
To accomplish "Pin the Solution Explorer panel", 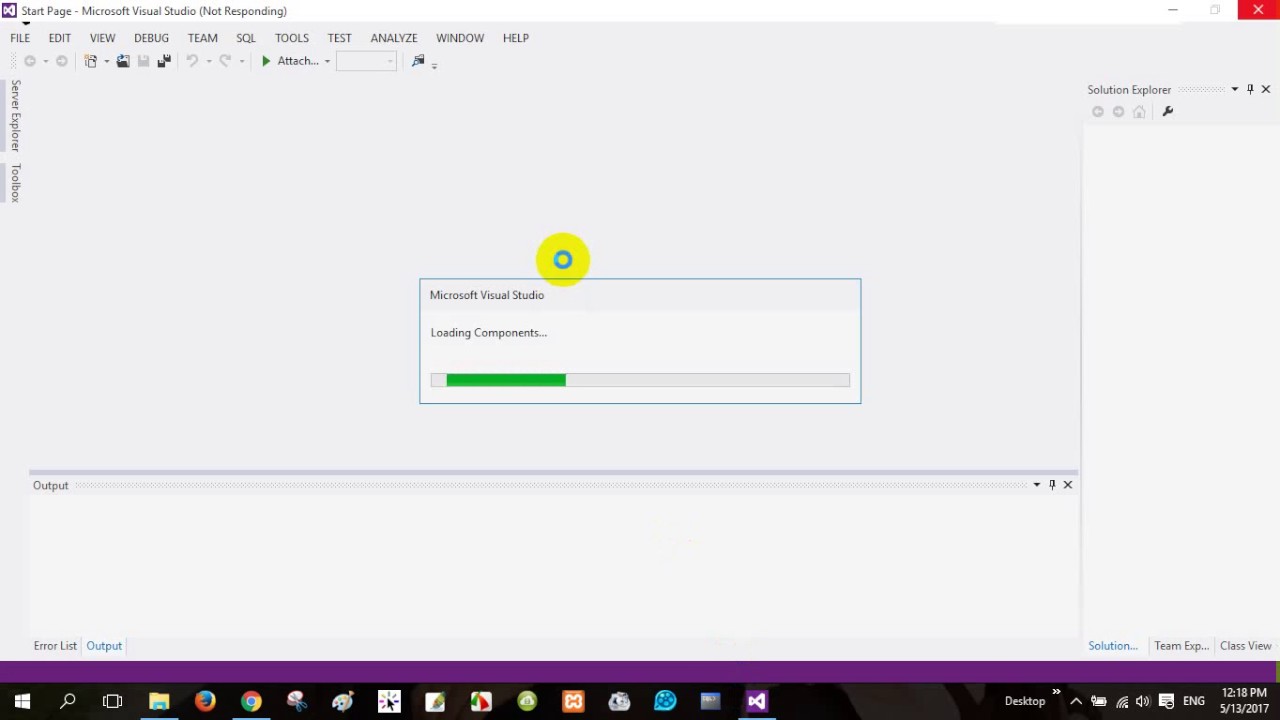I will 1250,89.
